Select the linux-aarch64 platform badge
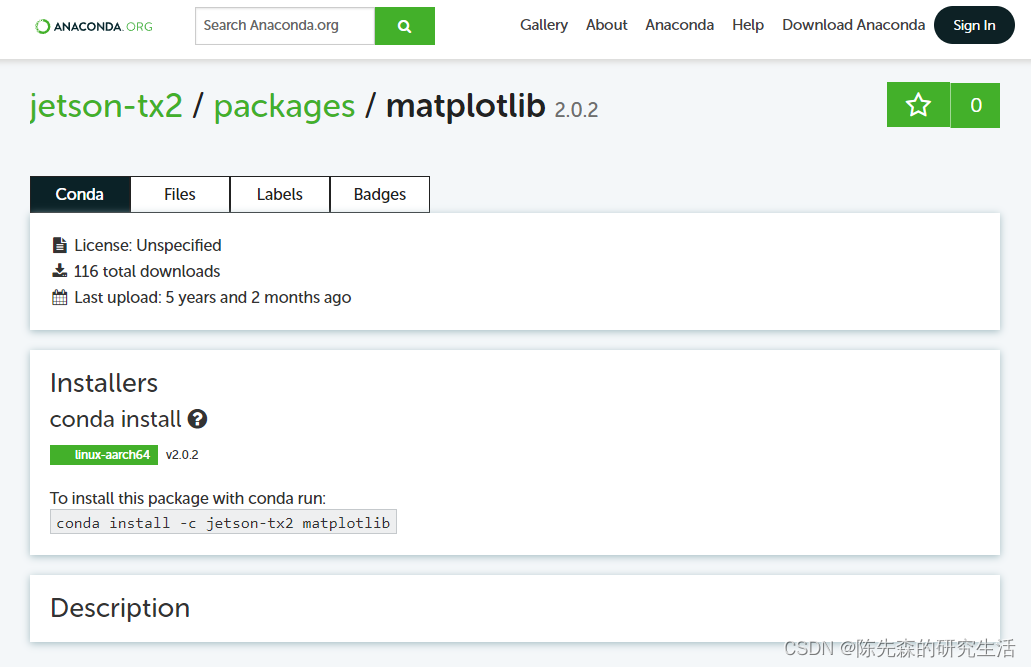1031x667 pixels. click(104, 455)
